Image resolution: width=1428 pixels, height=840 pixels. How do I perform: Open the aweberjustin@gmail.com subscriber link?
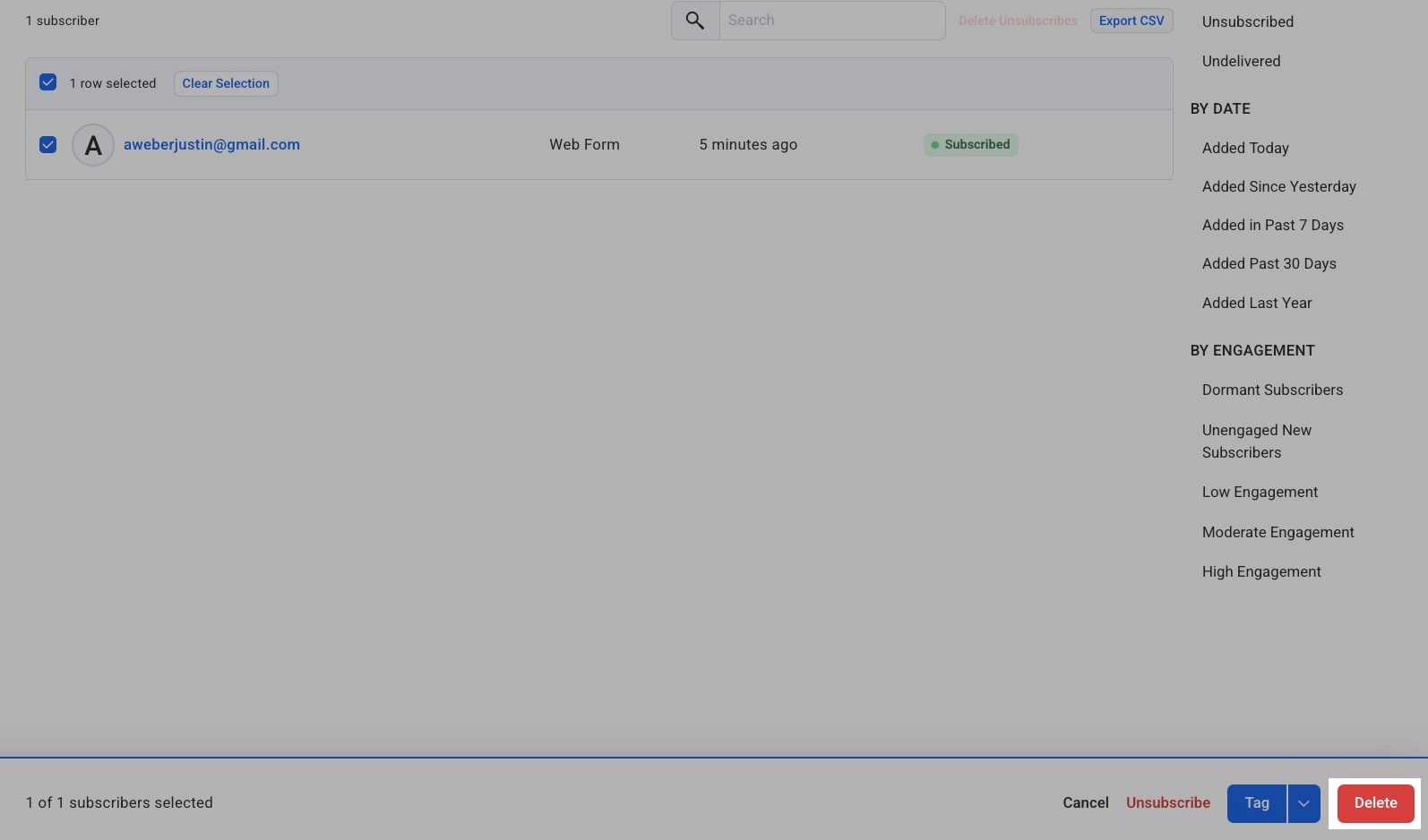(211, 145)
